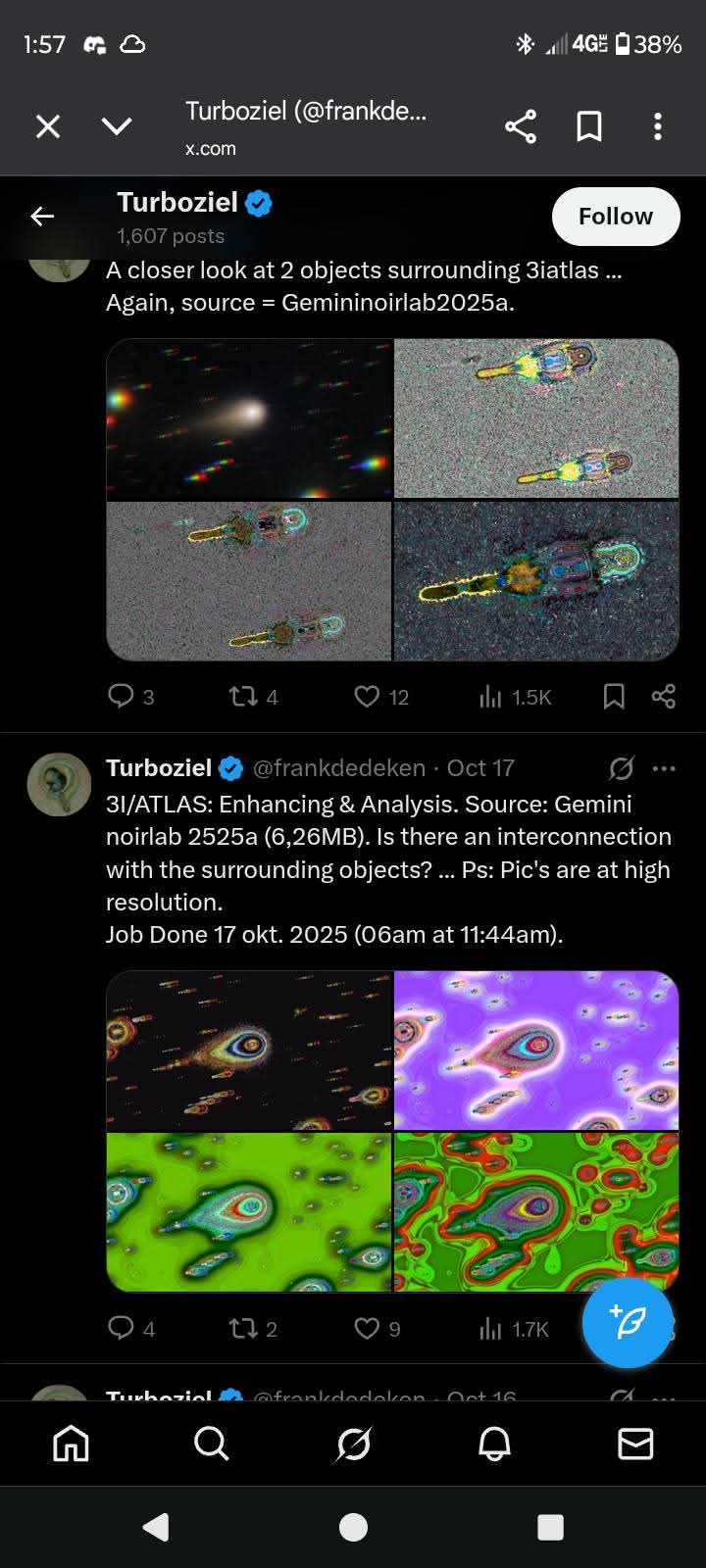
Task: Tap the Grok icon on Oct 17 post
Action: coord(621,768)
